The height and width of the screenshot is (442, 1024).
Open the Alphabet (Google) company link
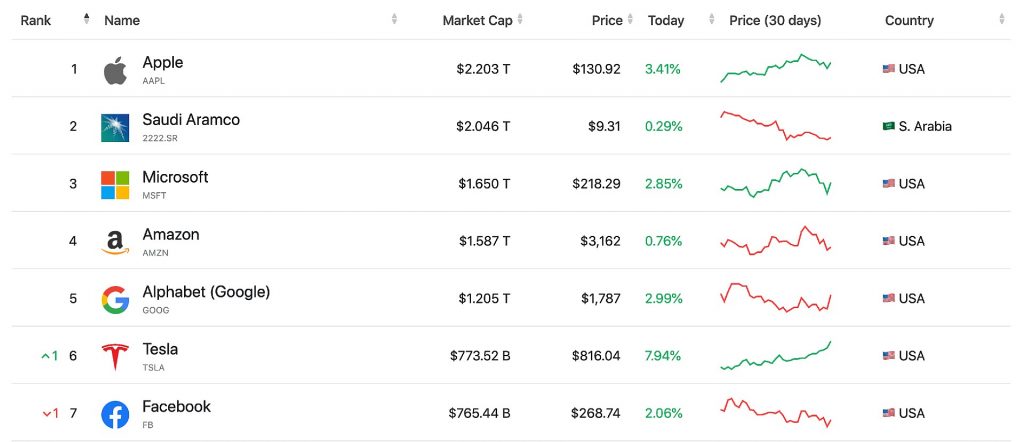[206, 292]
